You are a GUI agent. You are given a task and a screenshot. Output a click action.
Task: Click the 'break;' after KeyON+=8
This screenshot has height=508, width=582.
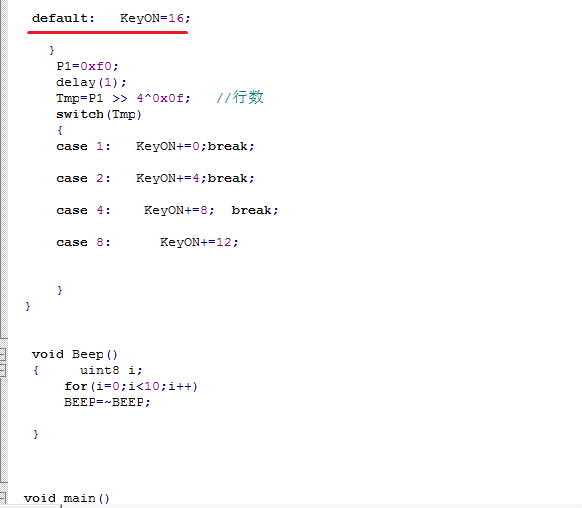pos(255,210)
